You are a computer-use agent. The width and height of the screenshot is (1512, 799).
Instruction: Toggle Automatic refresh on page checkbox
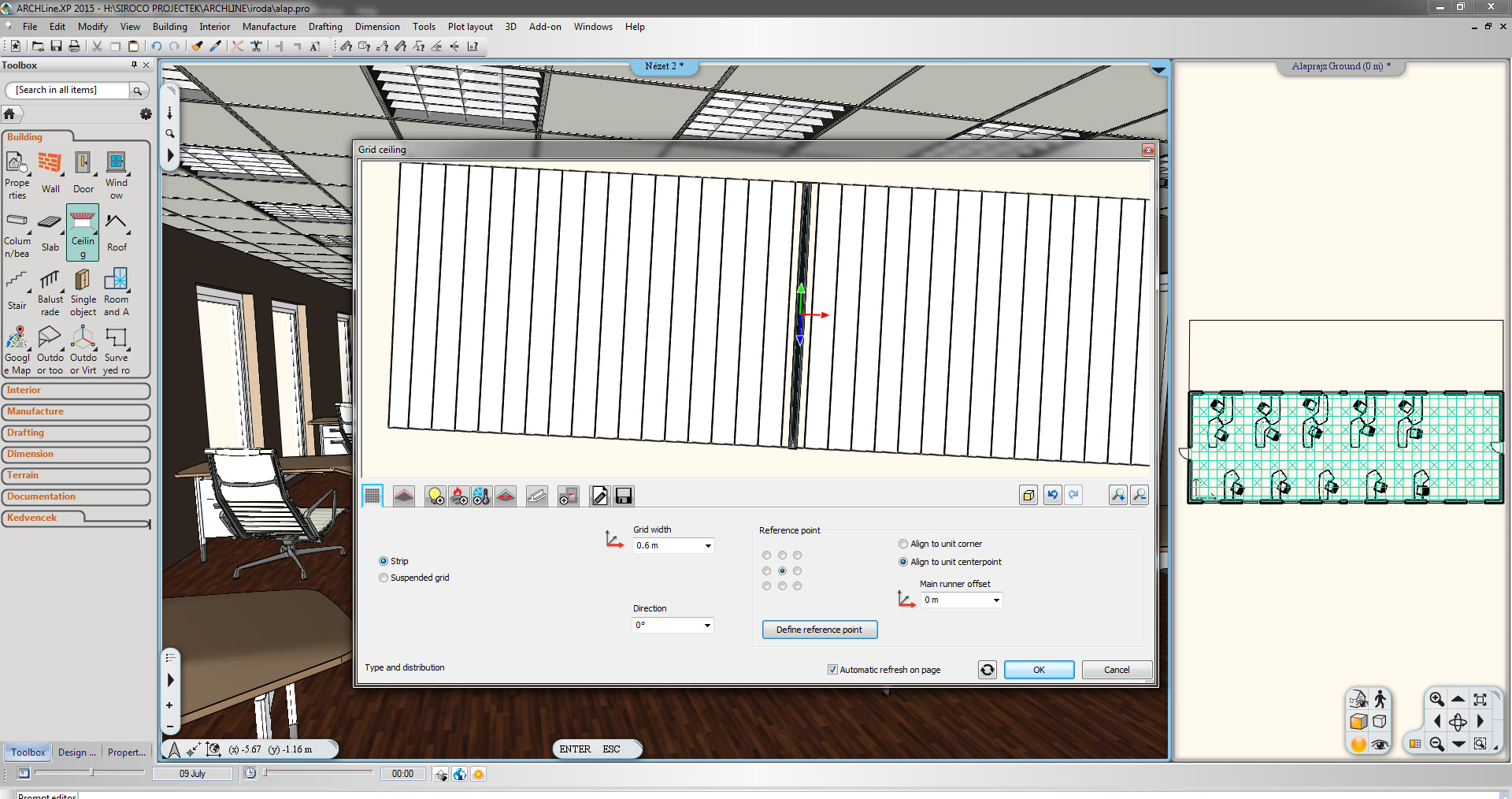[832, 670]
